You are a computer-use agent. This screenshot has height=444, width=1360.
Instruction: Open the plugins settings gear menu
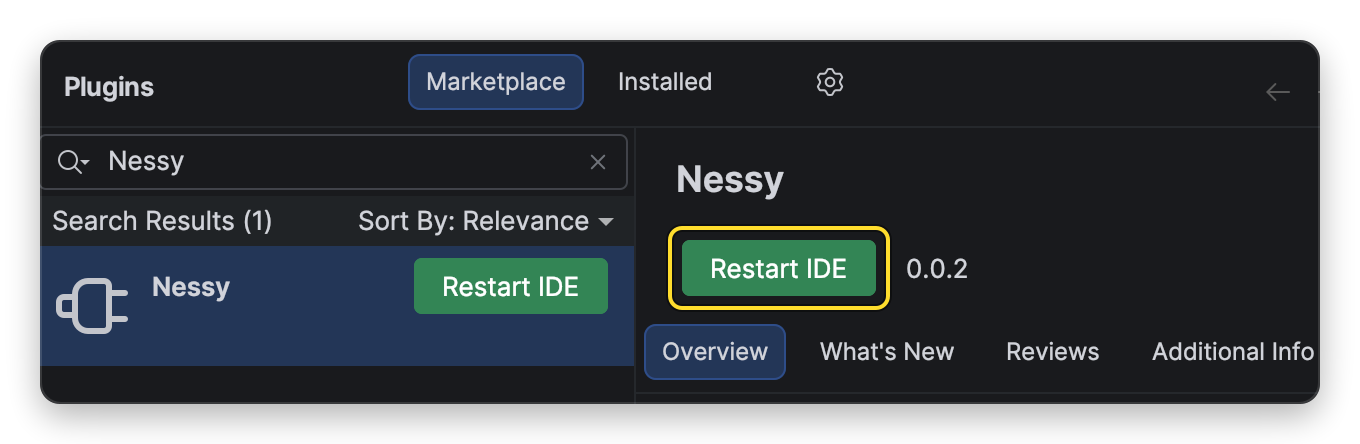(x=830, y=82)
